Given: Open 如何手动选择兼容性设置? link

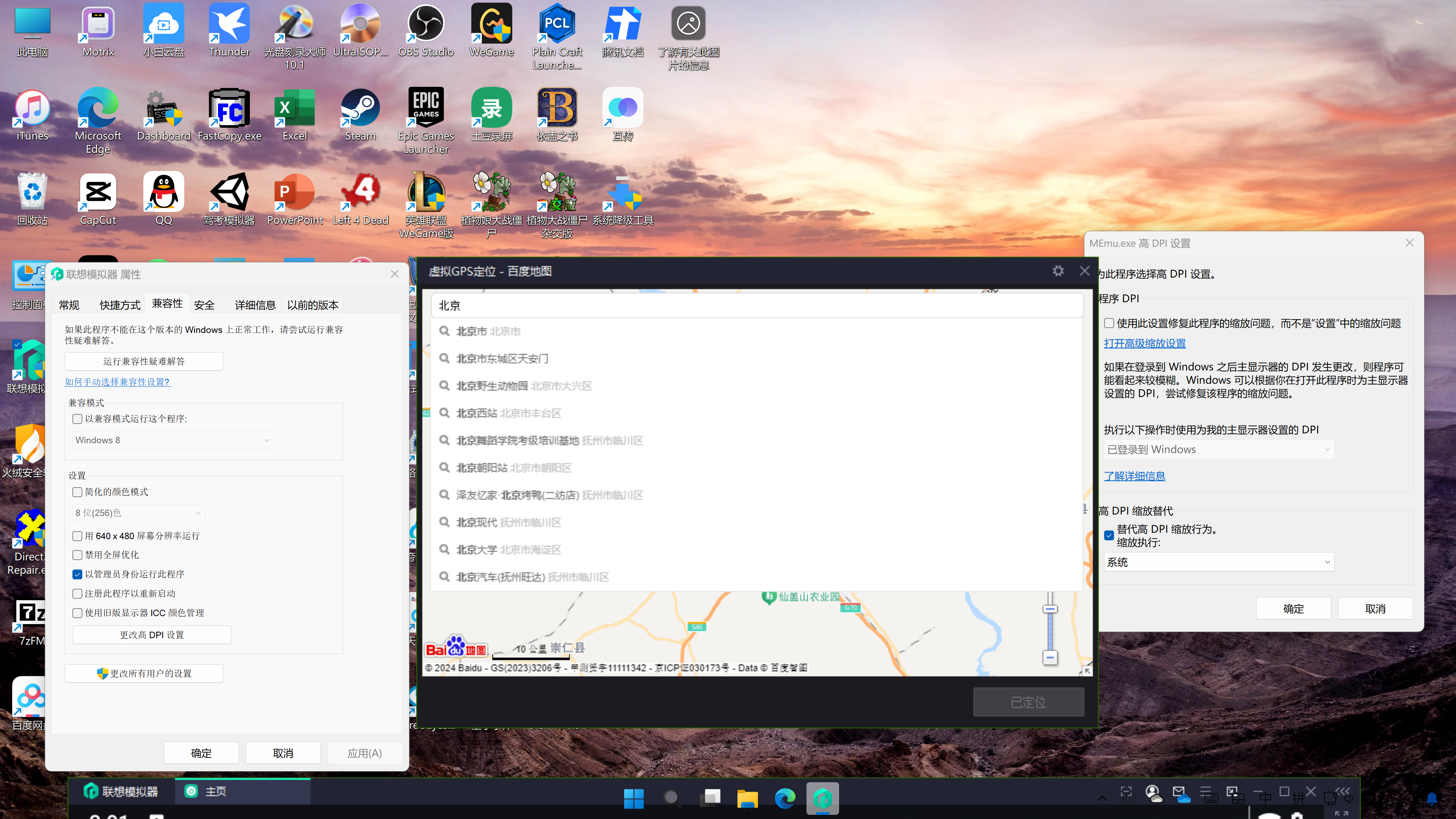Looking at the screenshot, I should [117, 382].
